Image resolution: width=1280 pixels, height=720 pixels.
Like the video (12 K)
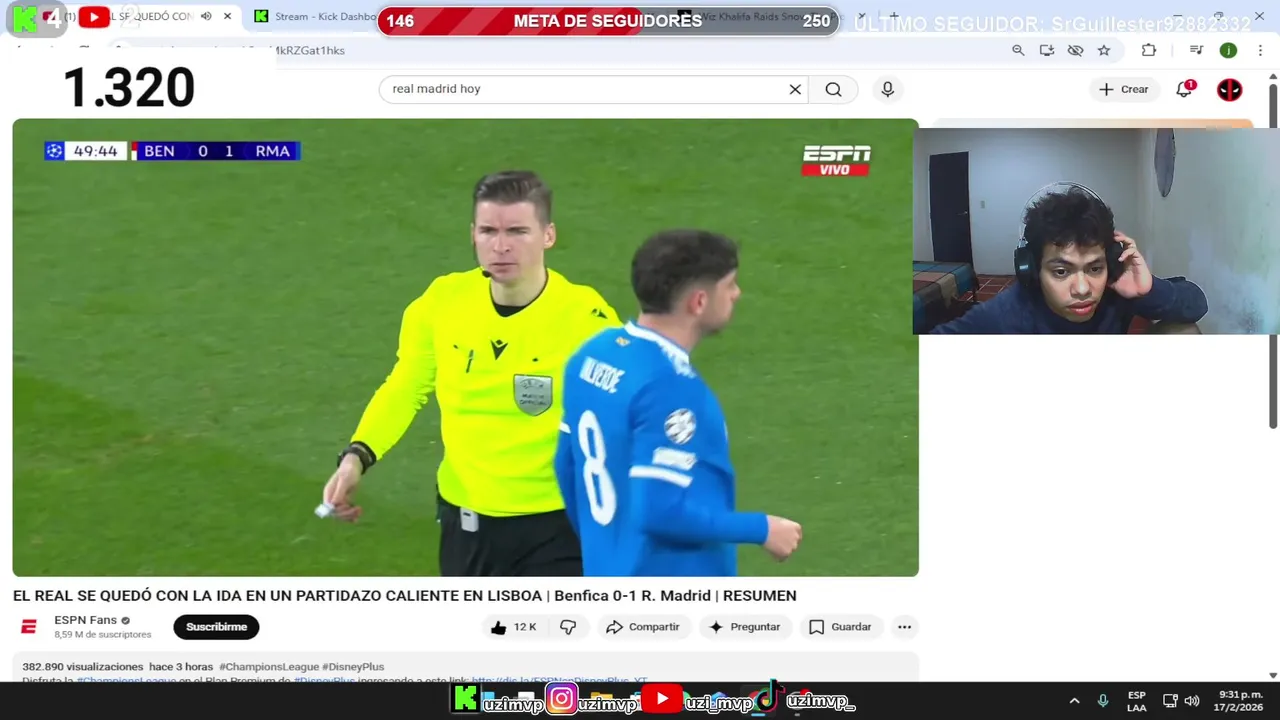click(x=514, y=627)
